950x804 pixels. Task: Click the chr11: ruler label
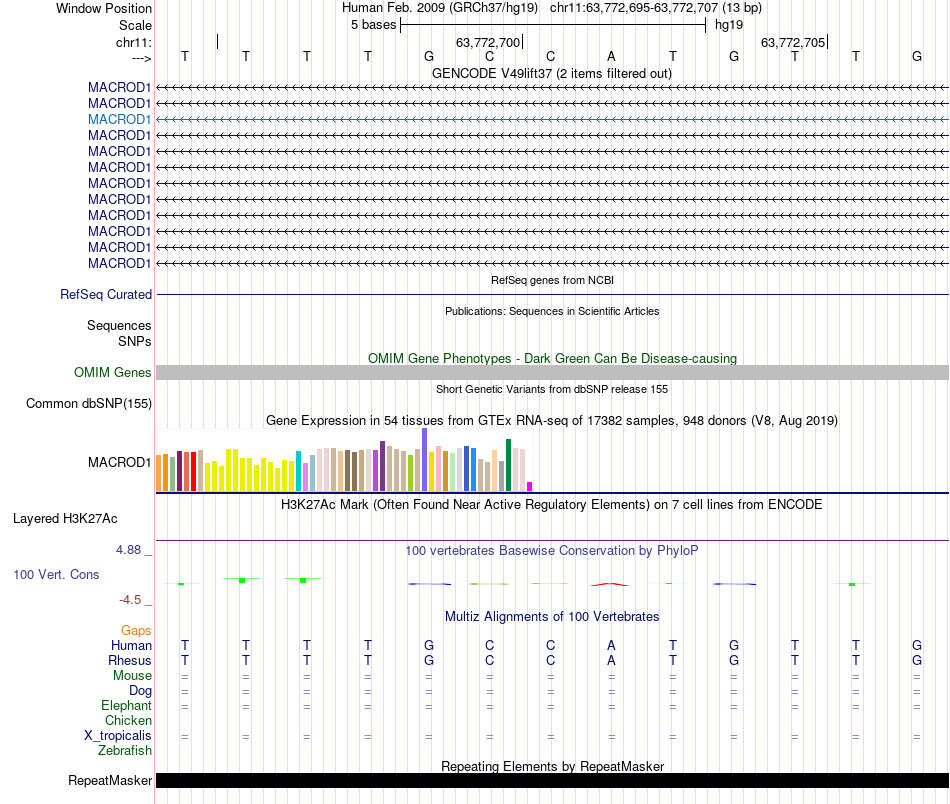click(133, 42)
